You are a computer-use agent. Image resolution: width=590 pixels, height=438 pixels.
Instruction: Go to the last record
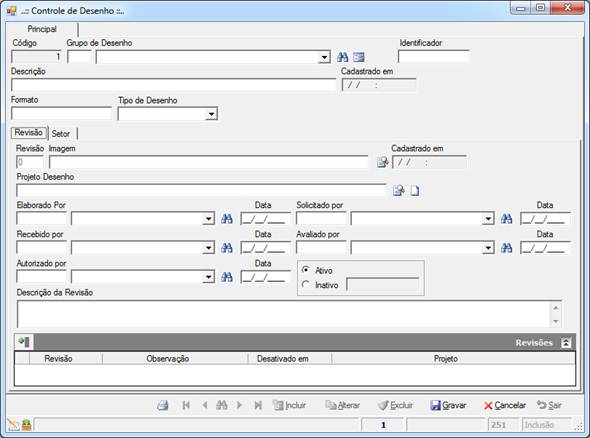[x=258, y=405]
